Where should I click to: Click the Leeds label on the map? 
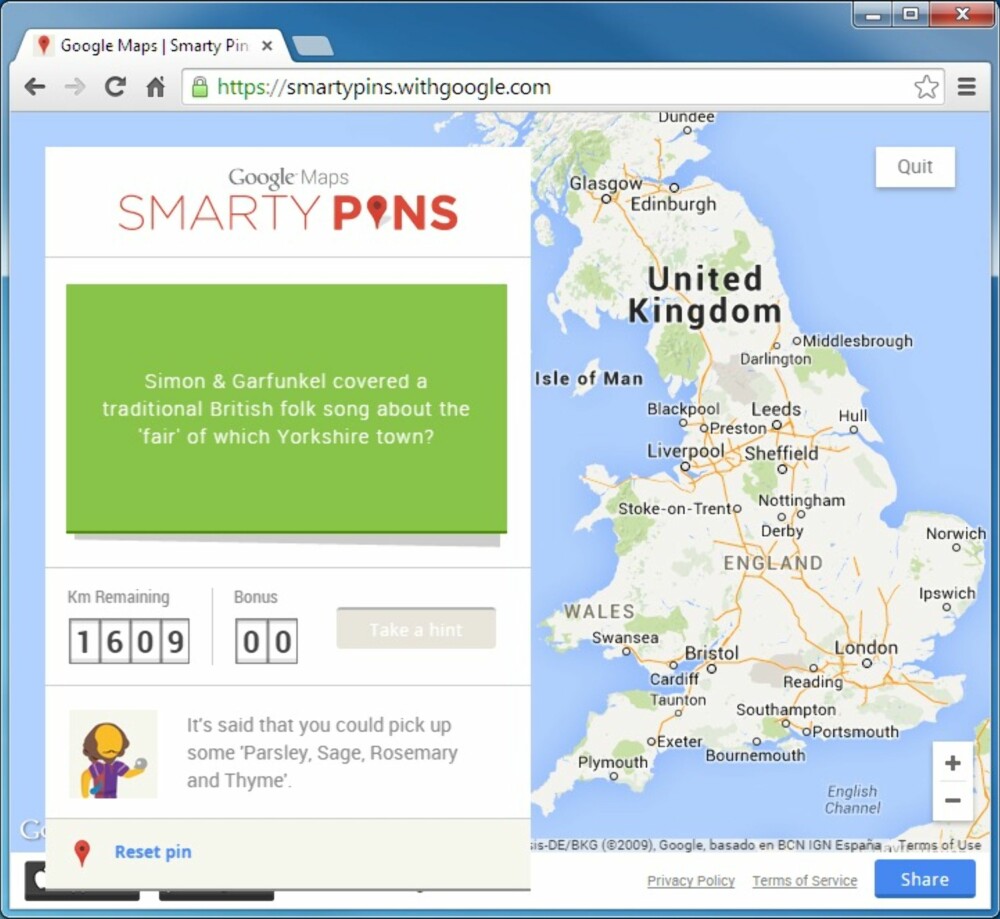776,409
